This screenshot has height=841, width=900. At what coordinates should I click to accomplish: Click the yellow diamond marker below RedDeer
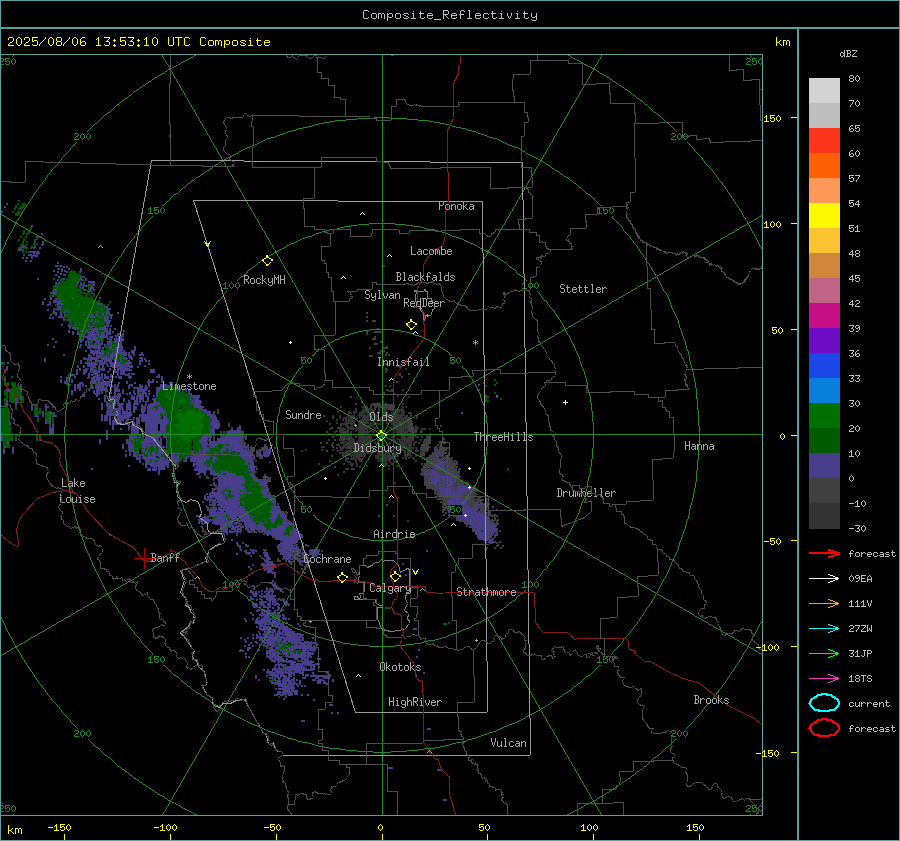pyautogui.click(x=411, y=325)
